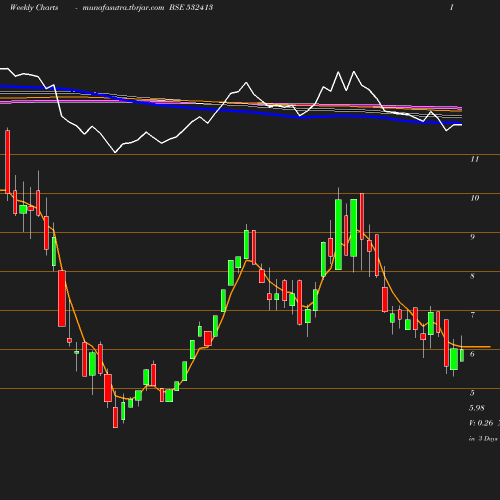The image size is (500, 500).
Task: Click the last price value 5.98
Action: tap(477, 408)
